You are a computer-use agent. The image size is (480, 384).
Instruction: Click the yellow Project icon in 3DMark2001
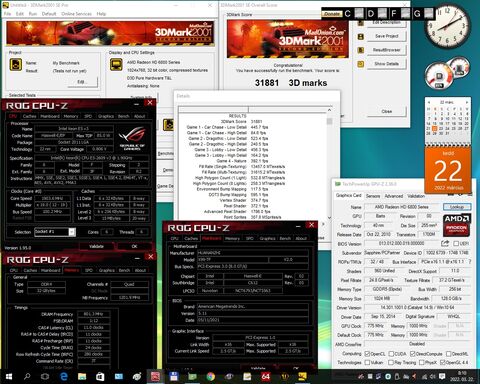(x=15, y=65)
